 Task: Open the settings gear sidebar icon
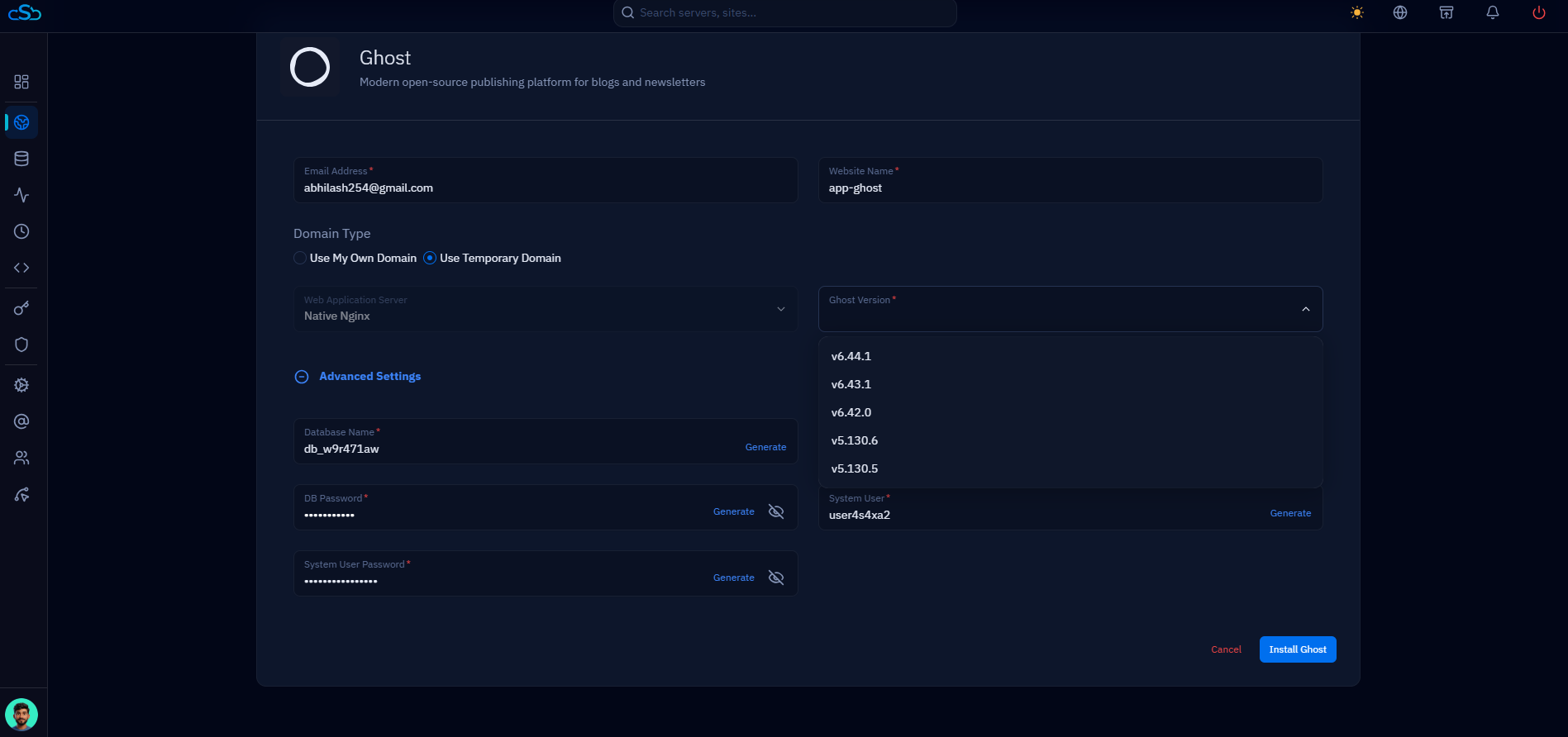(x=21, y=385)
